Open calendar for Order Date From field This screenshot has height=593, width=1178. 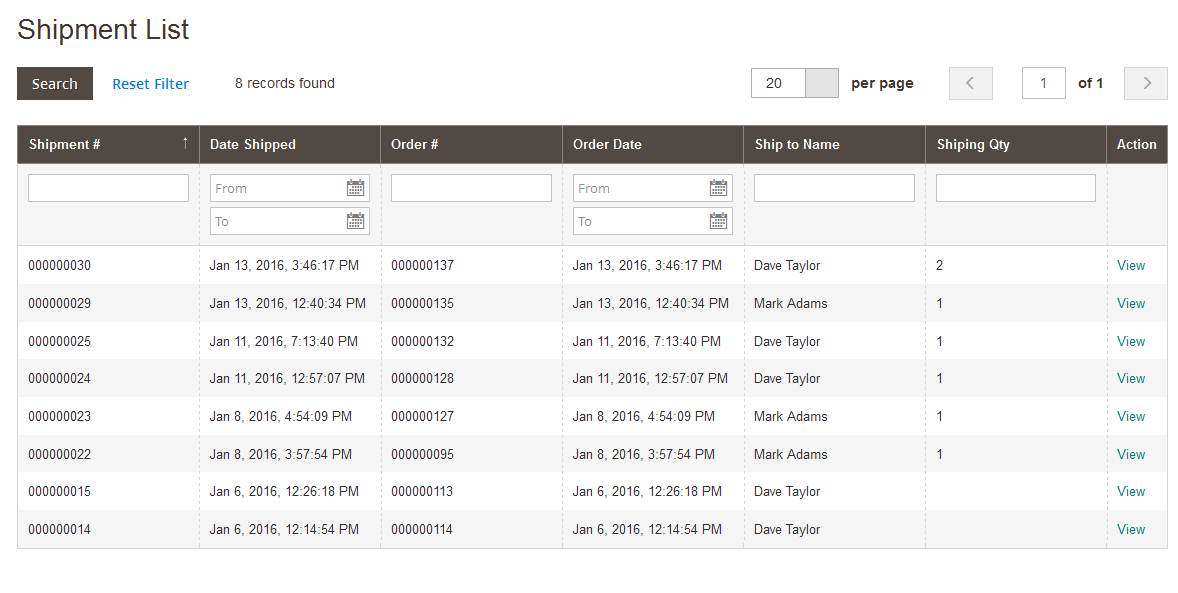pyautogui.click(x=718, y=188)
